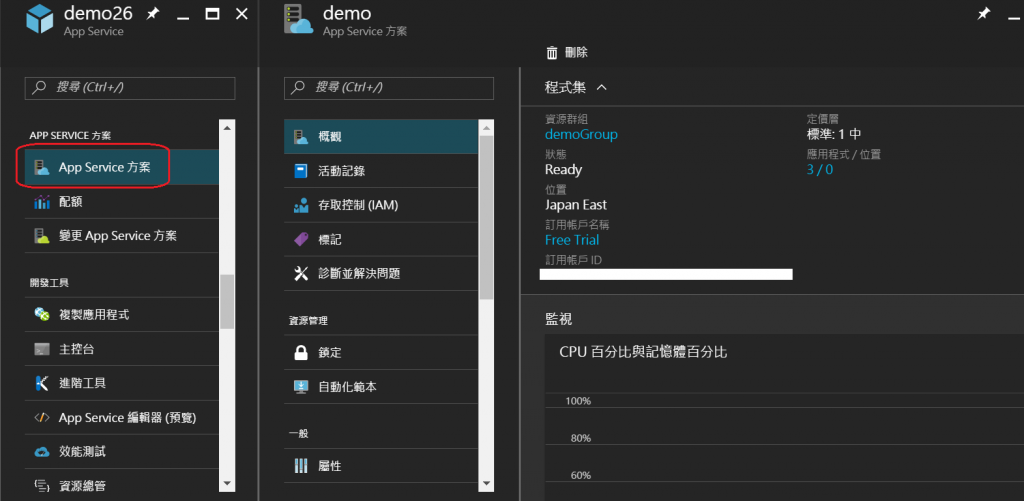Click the 診斷並解決問題 wrench icon
The width and height of the screenshot is (1024, 501).
tap(301, 274)
